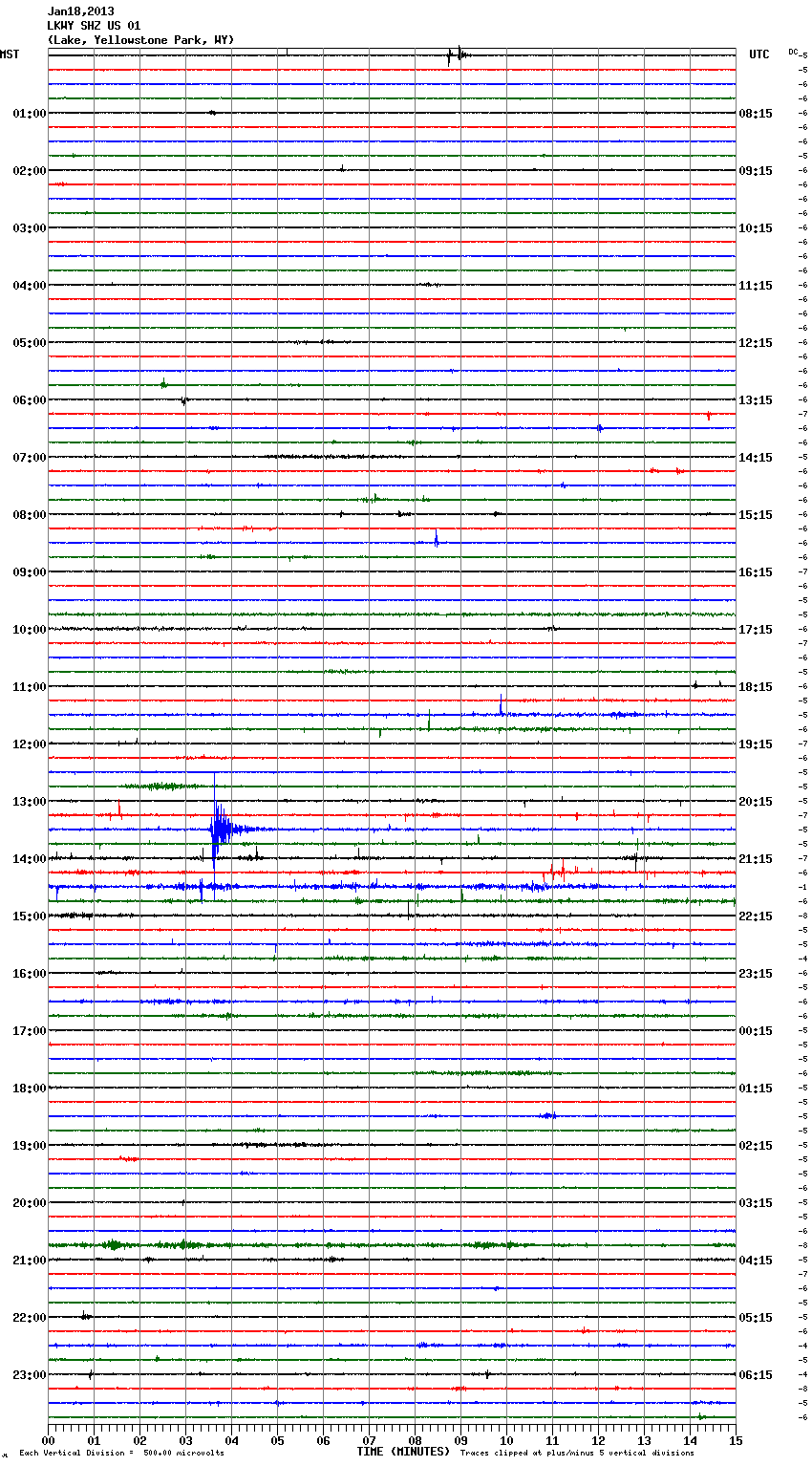Click the 21:00 MST time label
This screenshot has height=1466, width=812.
pos(30,1261)
